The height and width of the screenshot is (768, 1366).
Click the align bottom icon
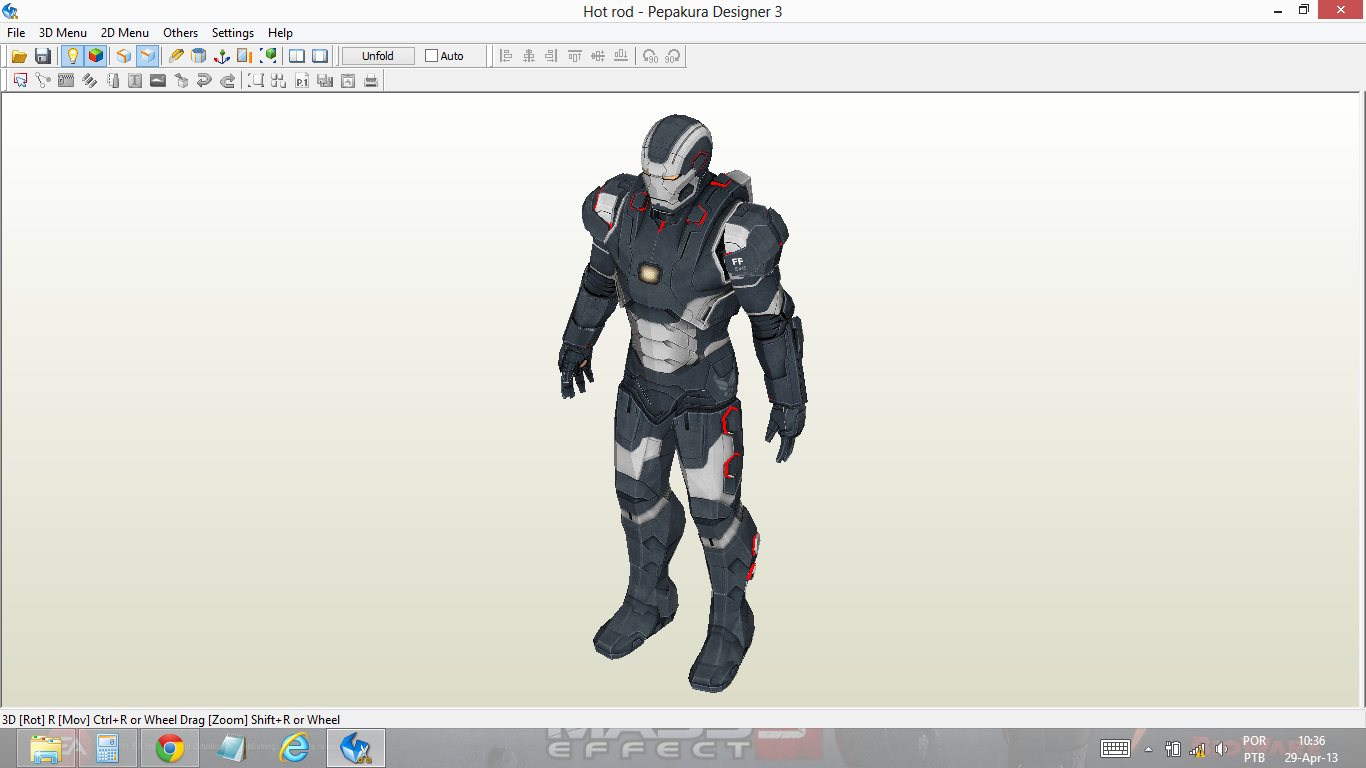point(621,56)
